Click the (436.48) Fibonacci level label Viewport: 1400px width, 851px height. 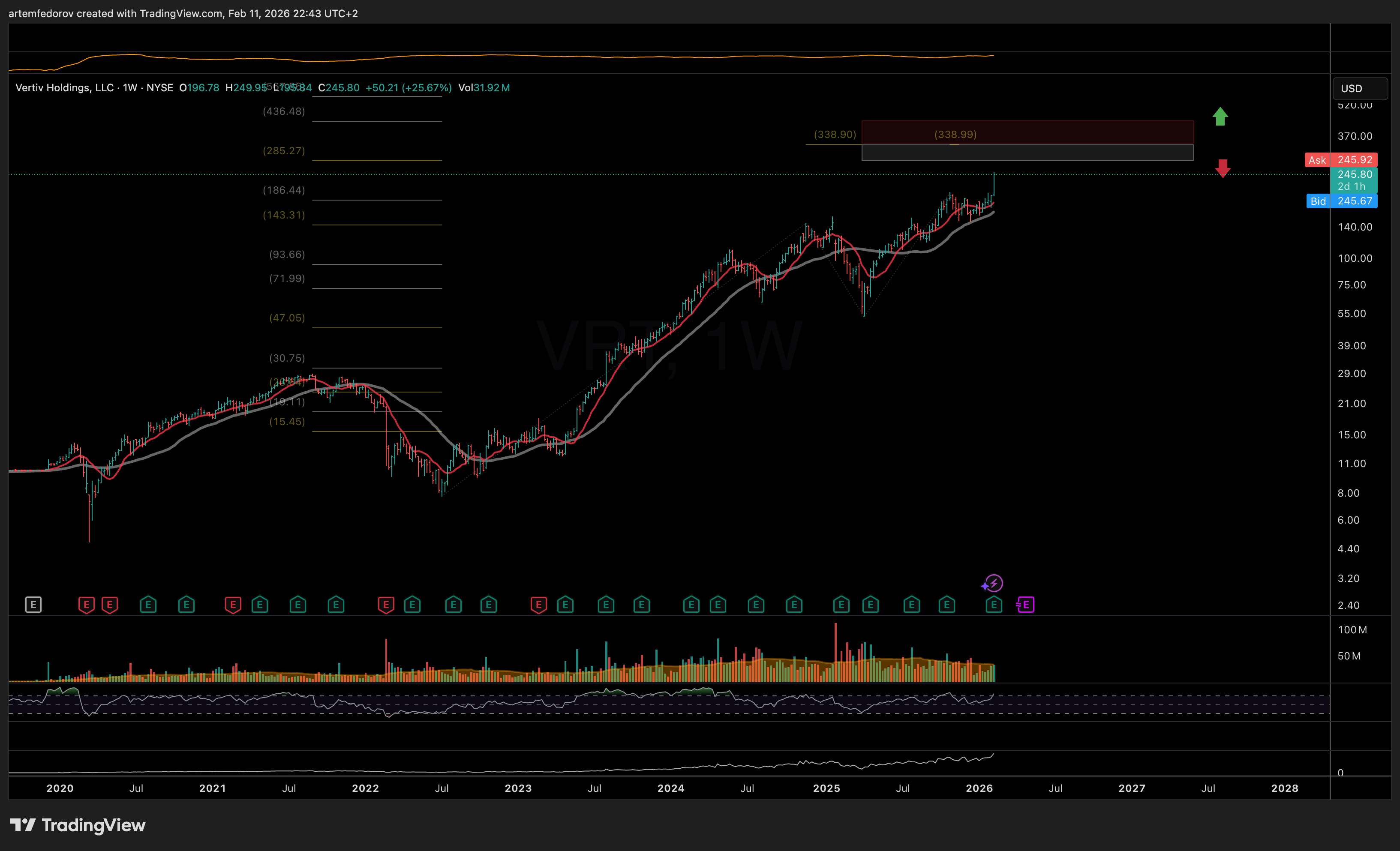tap(283, 111)
